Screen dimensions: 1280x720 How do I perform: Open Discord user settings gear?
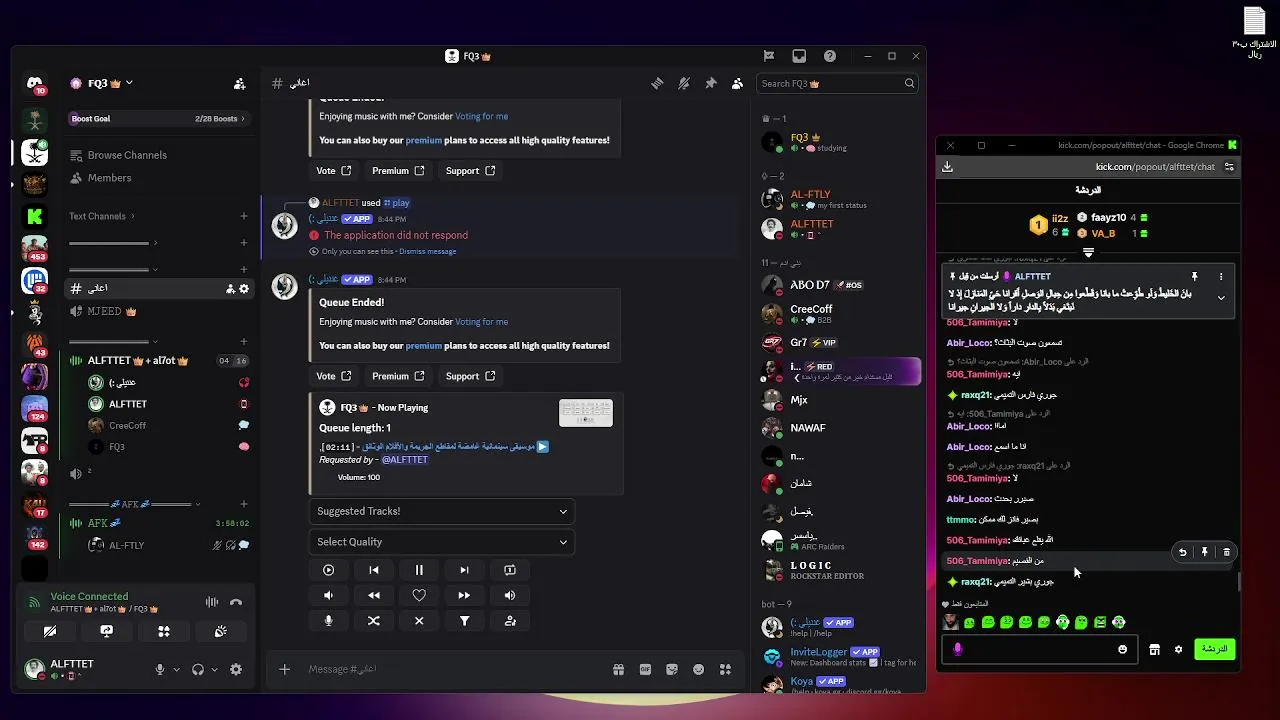236,670
